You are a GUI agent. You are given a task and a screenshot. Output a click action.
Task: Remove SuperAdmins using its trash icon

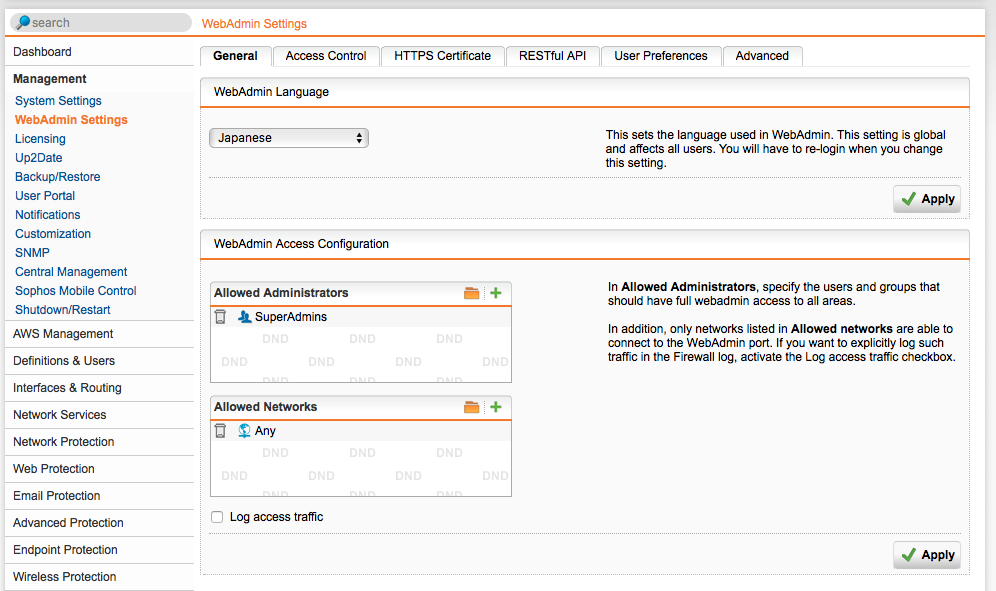[x=221, y=317]
